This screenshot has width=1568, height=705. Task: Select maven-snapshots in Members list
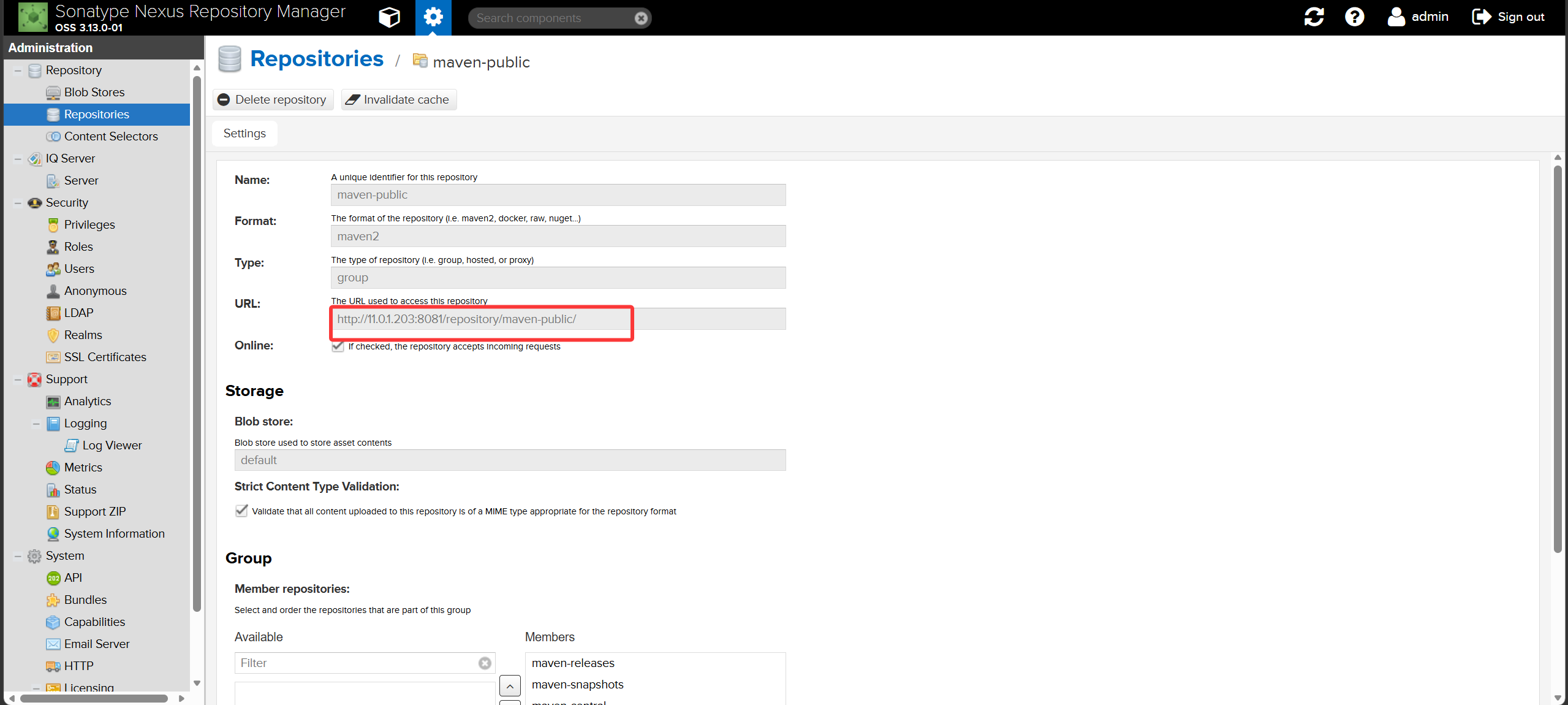tap(655, 684)
